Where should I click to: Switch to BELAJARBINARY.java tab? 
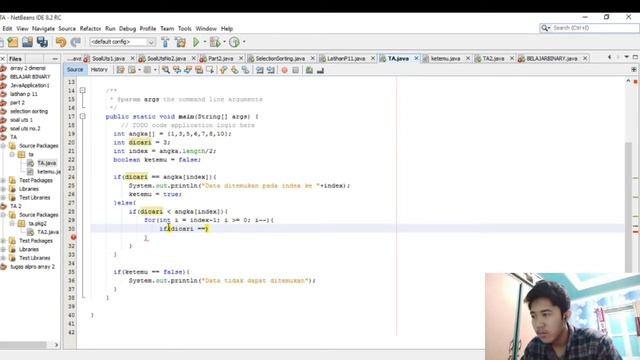click(551, 59)
